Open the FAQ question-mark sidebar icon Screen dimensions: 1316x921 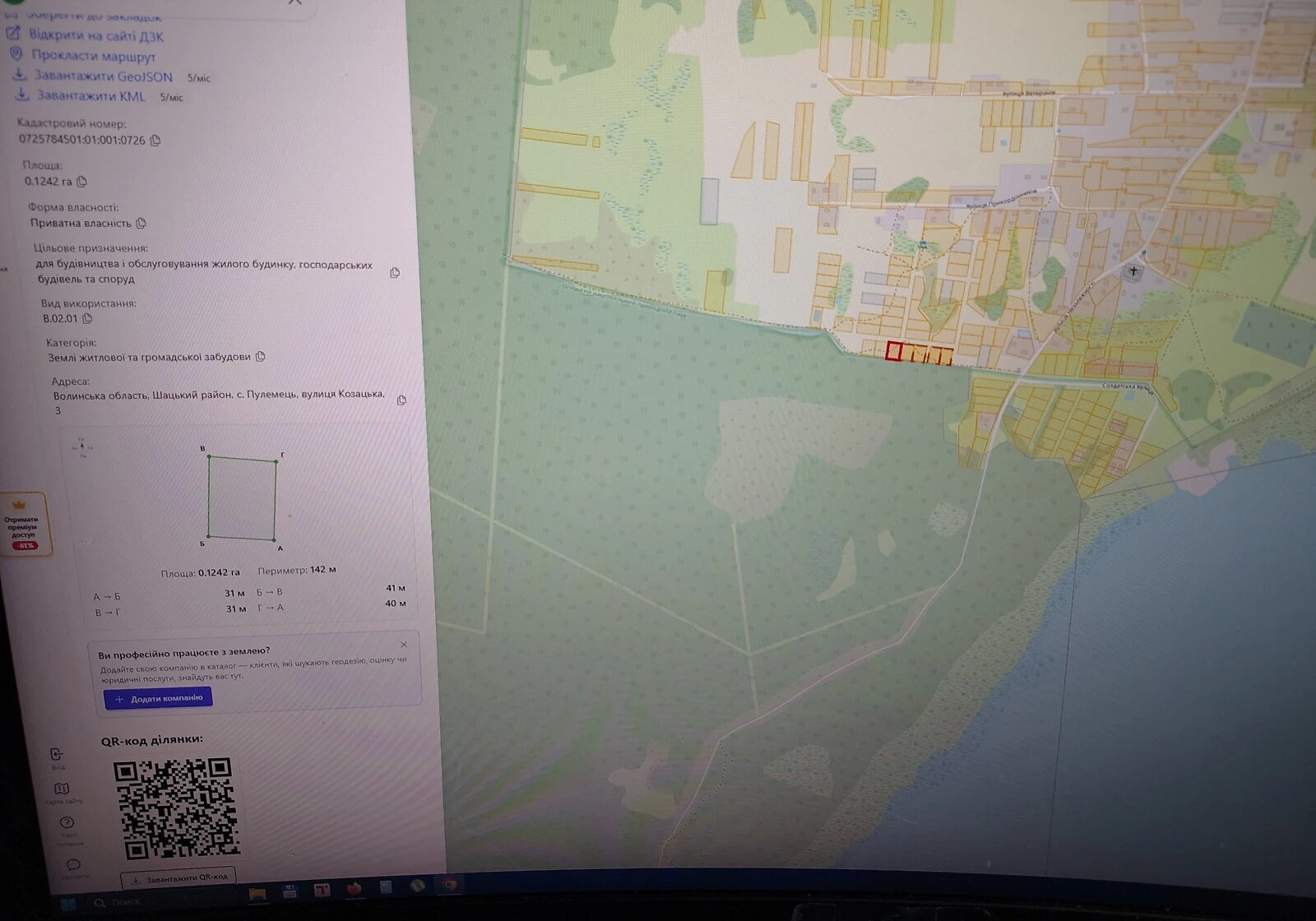click(x=68, y=829)
